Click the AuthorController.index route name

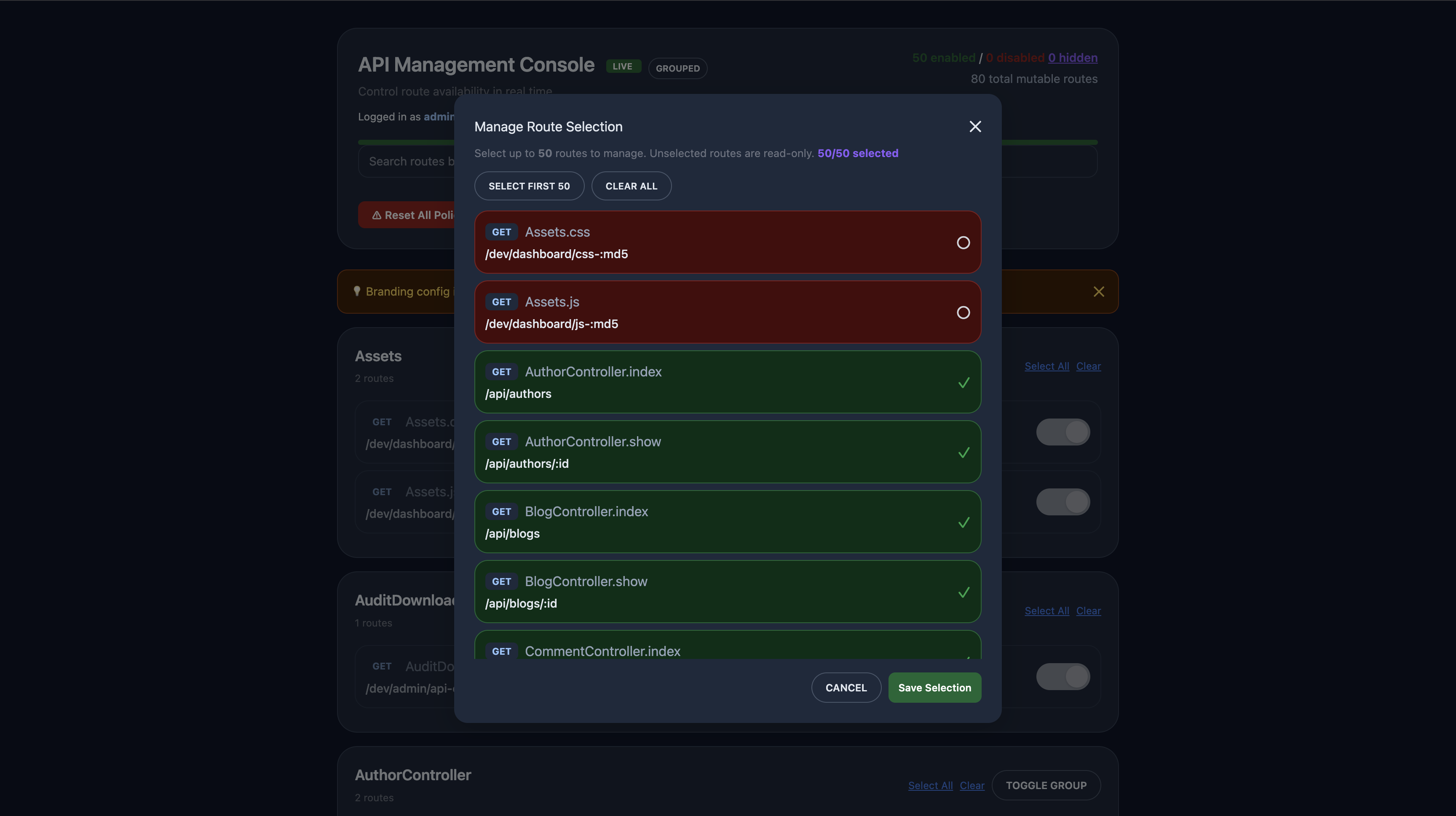(593, 371)
